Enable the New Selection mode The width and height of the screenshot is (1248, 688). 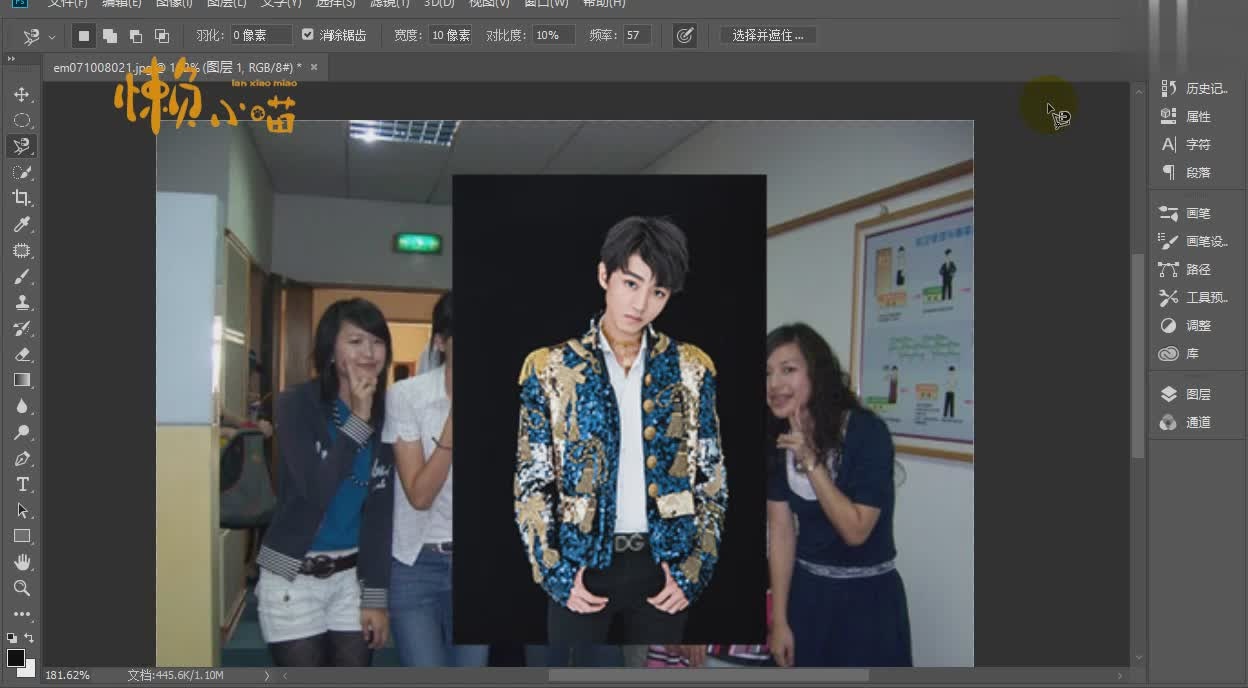click(84, 36)
